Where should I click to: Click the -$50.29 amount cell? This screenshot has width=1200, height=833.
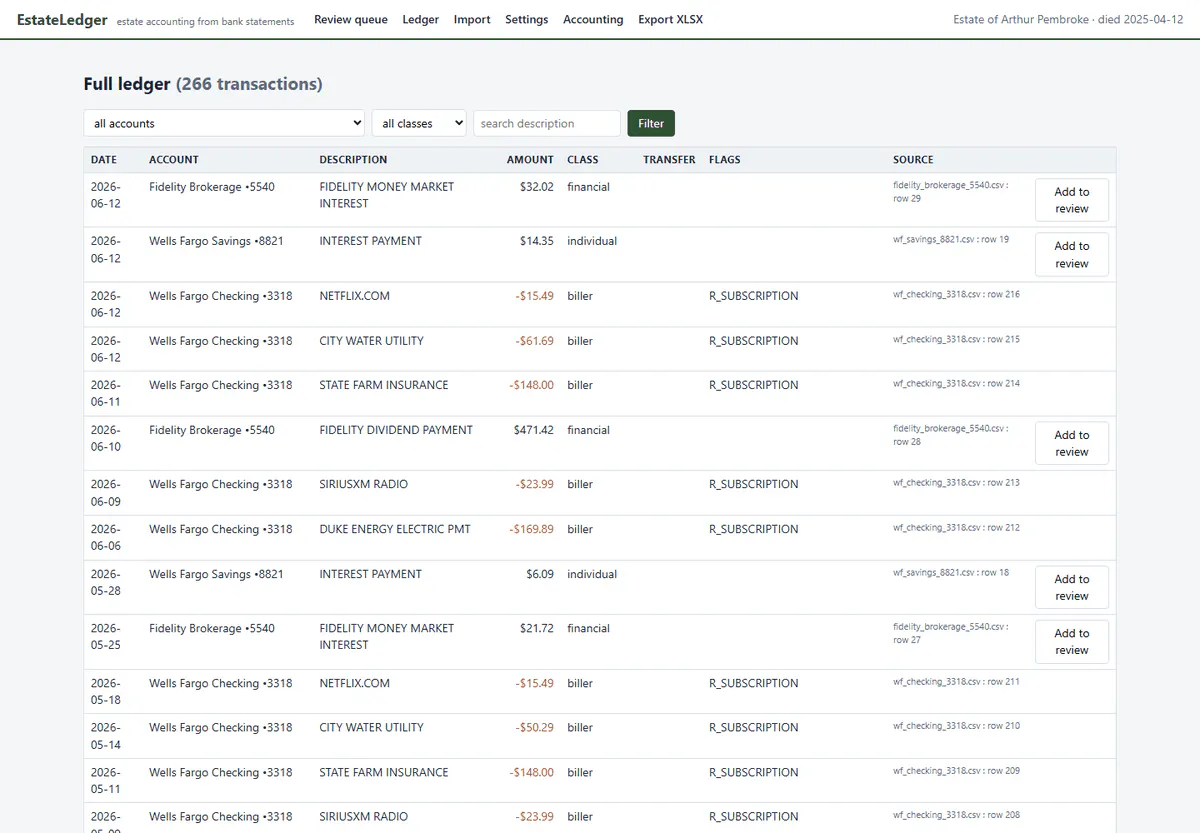(535, 727)
